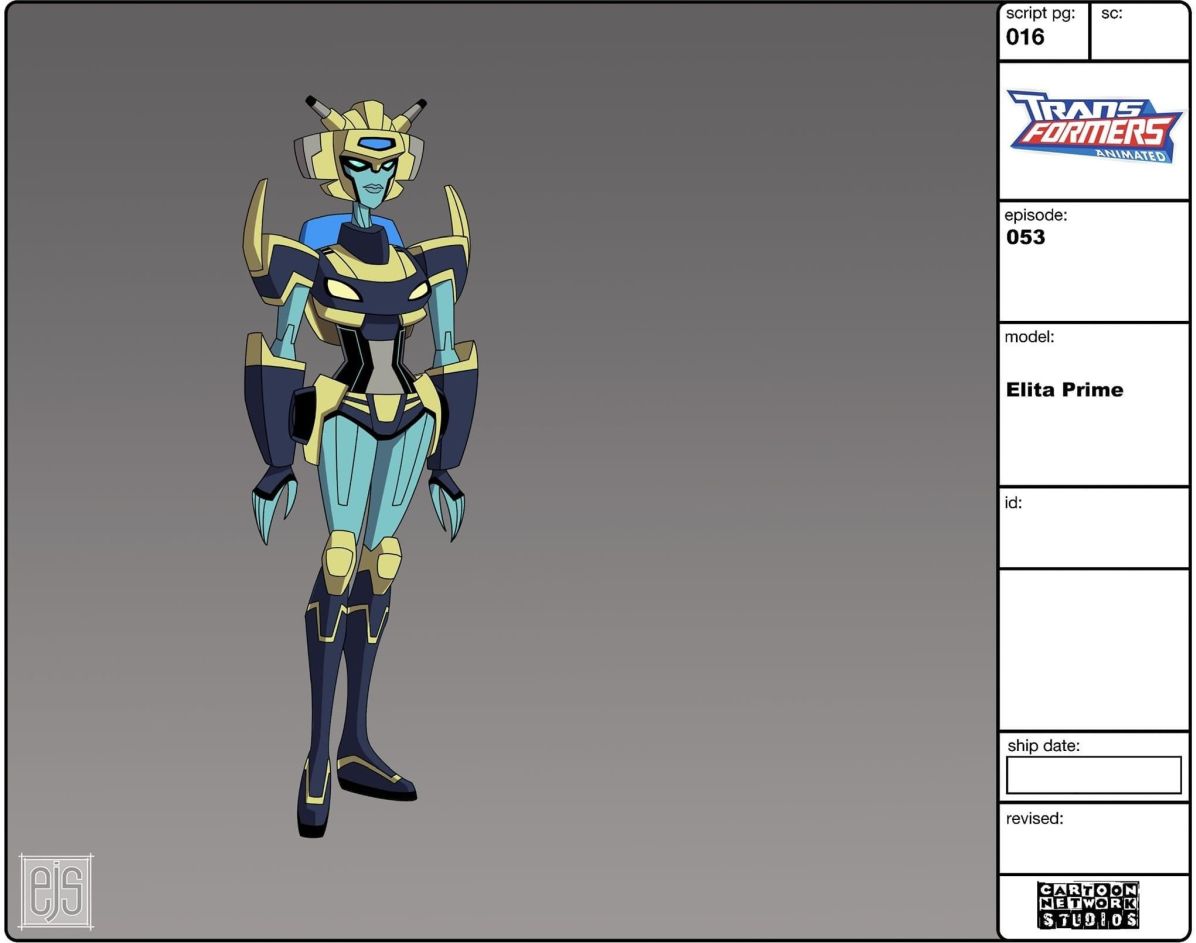Click the blue visor on character's helmet
This screenshot has width=1196, height=943.
[375, 145]
